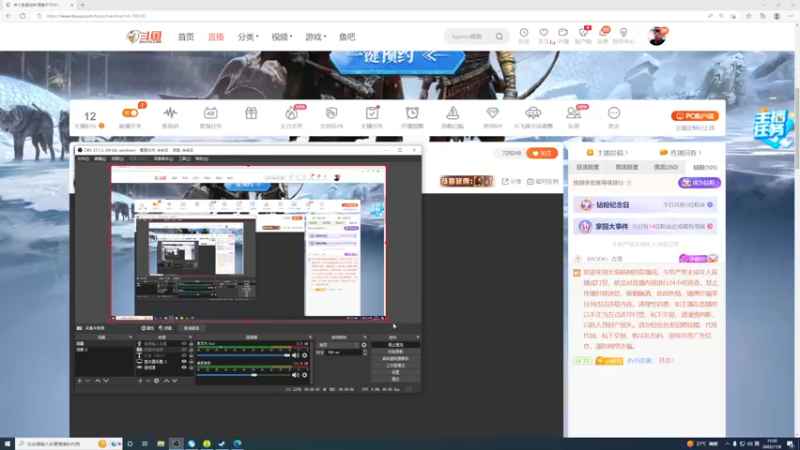800x450 pixels.
Task: Click Windows Start button
Action: point(7,444)
